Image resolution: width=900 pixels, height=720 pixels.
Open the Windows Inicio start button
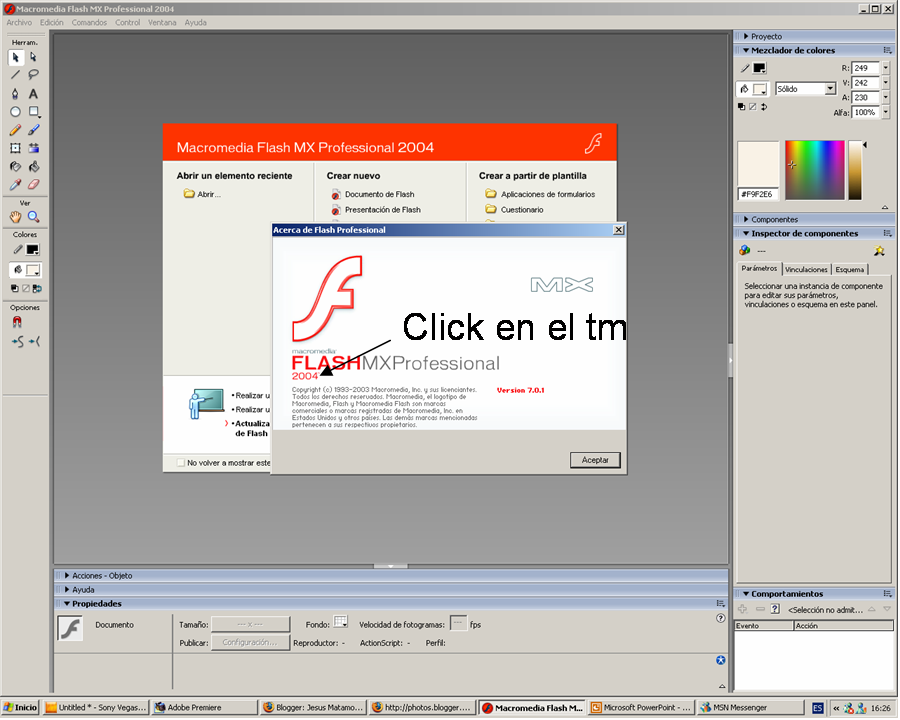[20, 709]
